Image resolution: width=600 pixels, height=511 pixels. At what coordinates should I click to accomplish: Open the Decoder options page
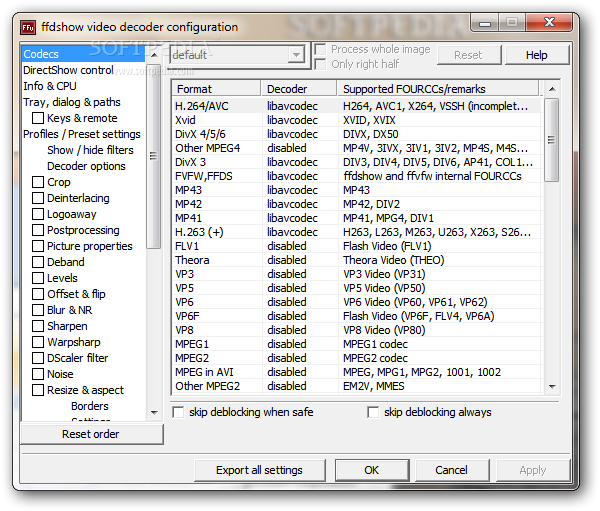pos(86,166)
